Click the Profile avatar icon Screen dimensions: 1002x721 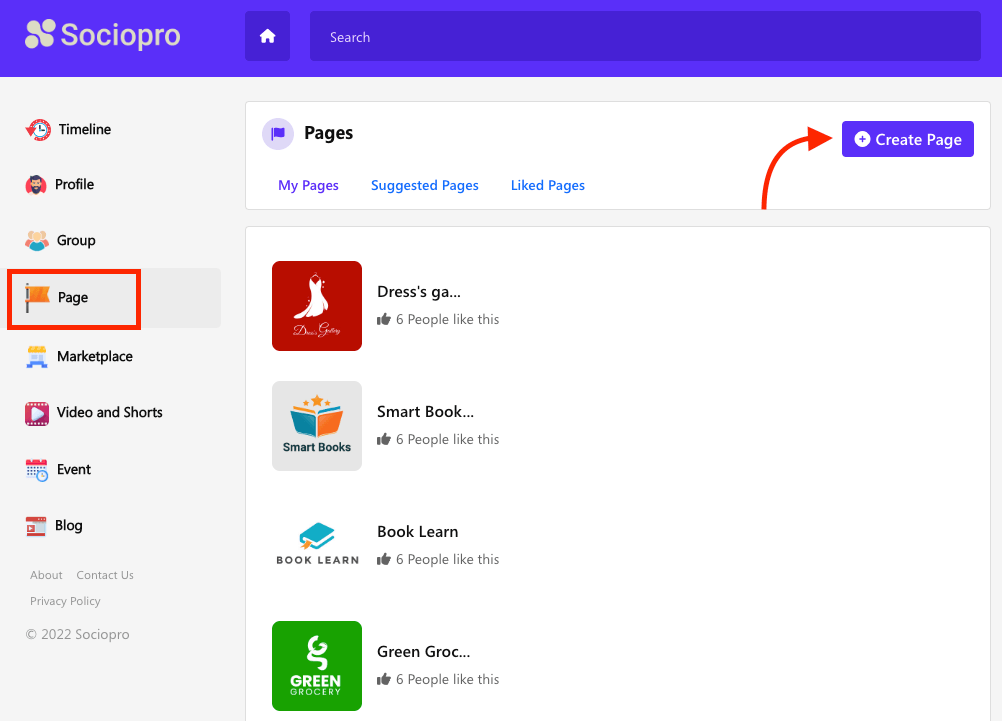36,185
